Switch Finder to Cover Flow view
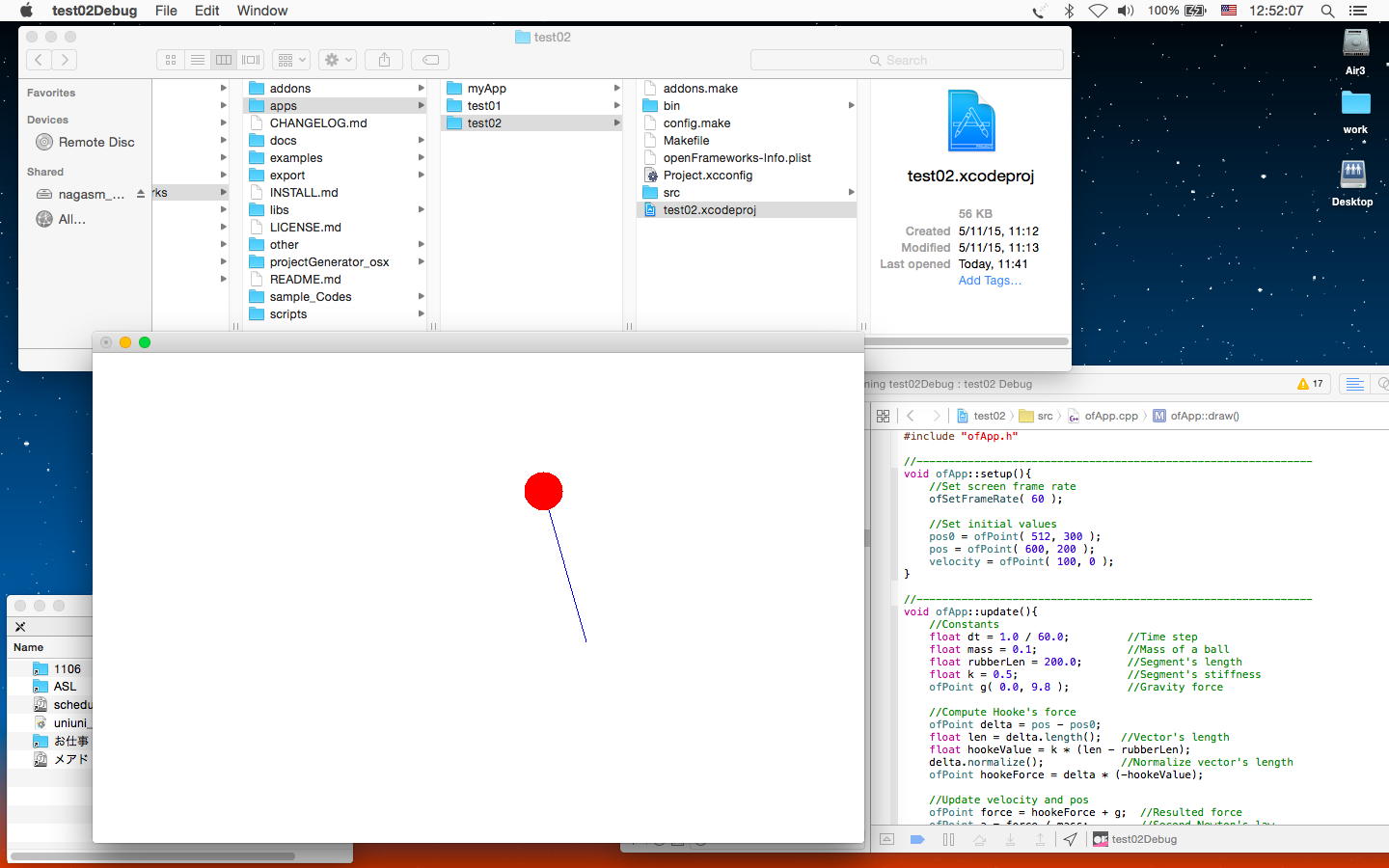Image resolution: width=1389 pixels, height=868 pixels. click(x=251, y=60)
